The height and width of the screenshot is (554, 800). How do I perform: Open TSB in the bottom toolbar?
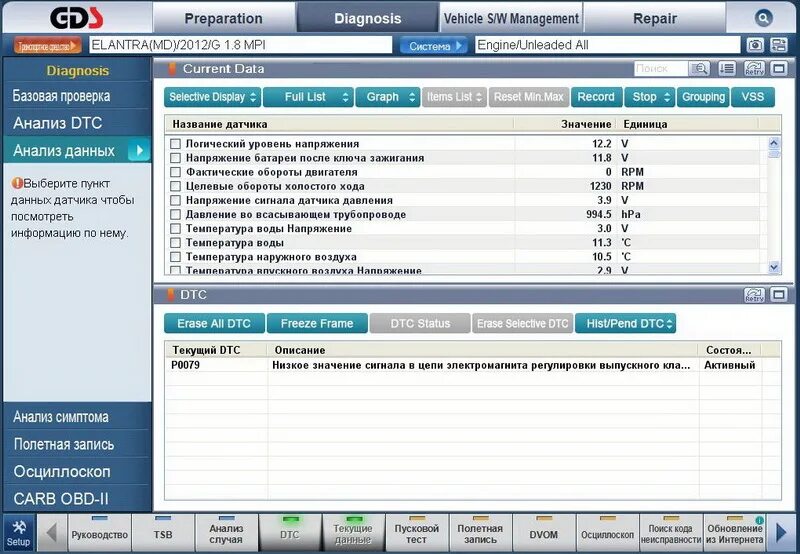coord(163,534)
